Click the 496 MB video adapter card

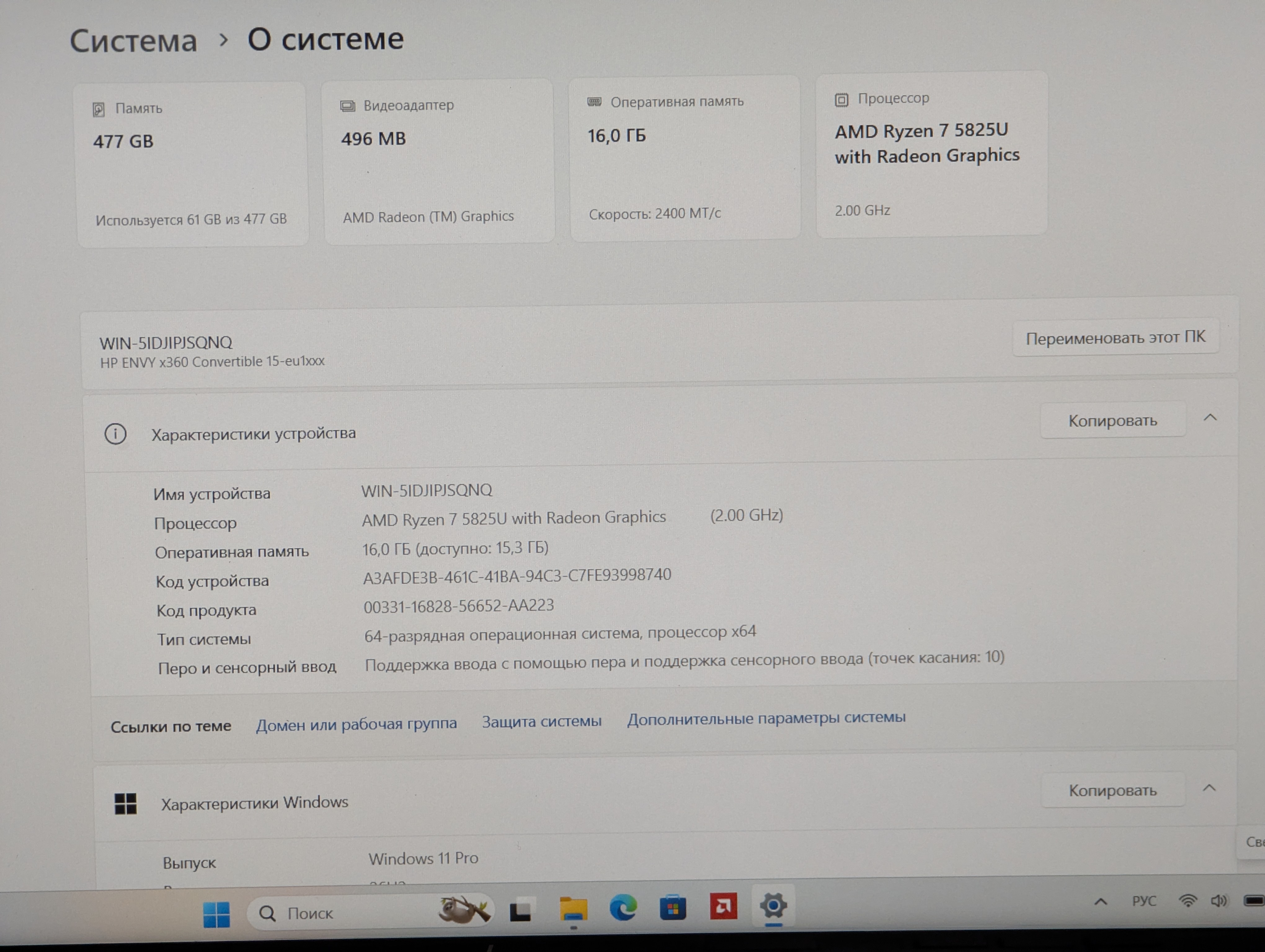pyautogui.click(x=438, y=162)
